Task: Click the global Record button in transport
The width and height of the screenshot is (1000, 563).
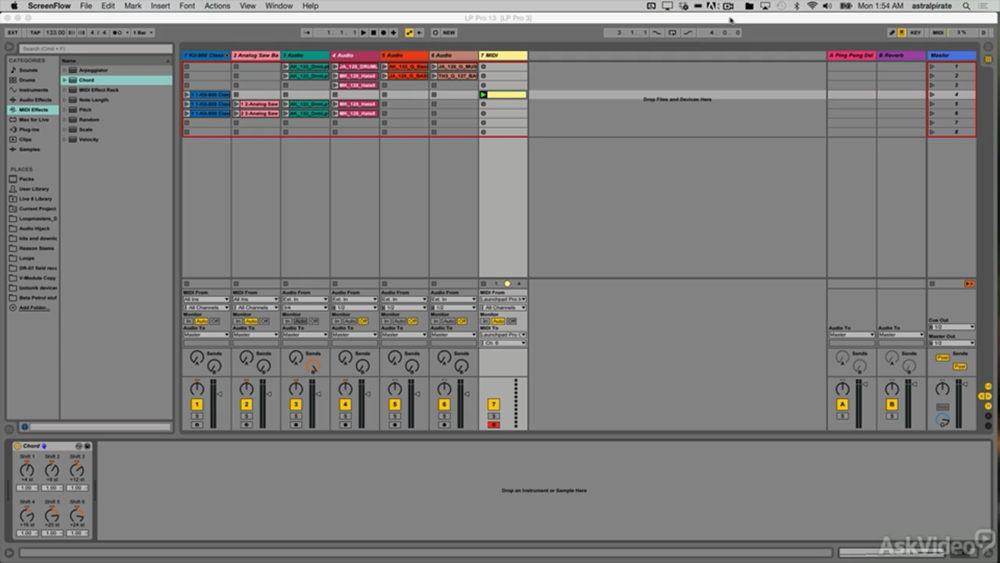Action: (x=383, y=33)
